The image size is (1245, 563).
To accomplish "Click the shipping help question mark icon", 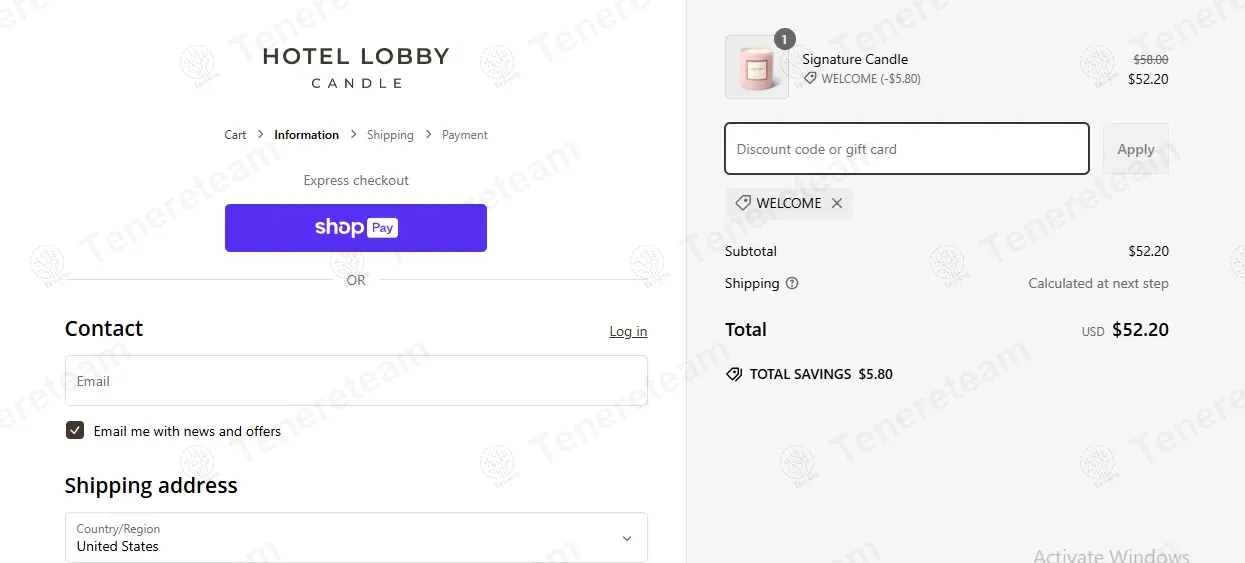I will point(792,284).
